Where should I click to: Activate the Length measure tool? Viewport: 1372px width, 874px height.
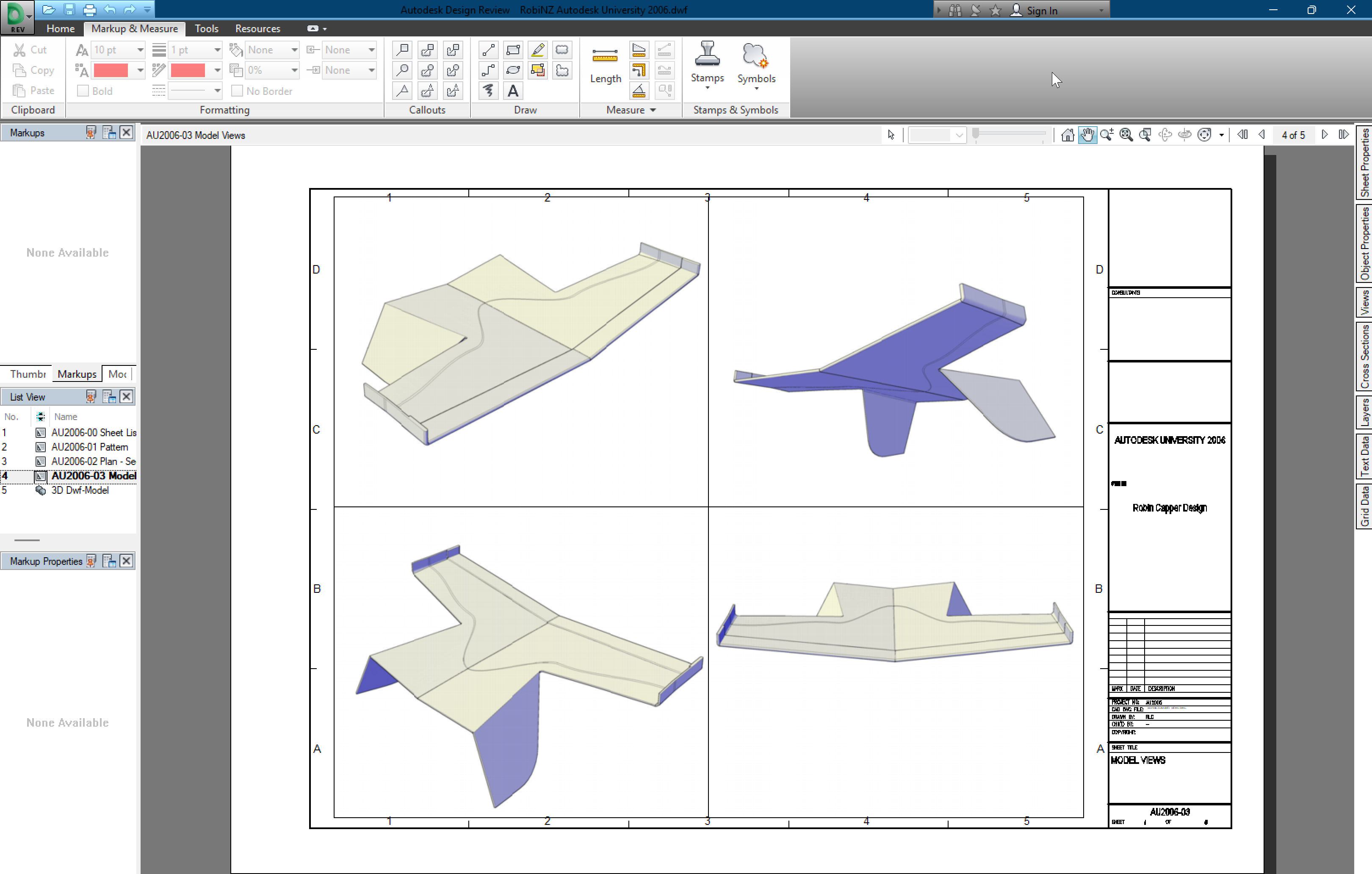pyautogui.click(x=605, y=66)
